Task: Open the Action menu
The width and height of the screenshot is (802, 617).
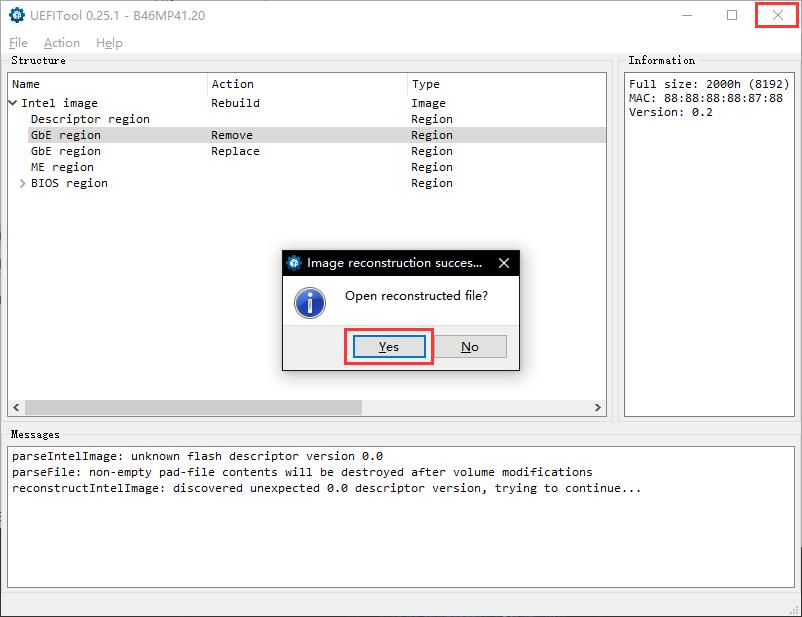Action: pyautogui.click(x=61, y=42)
